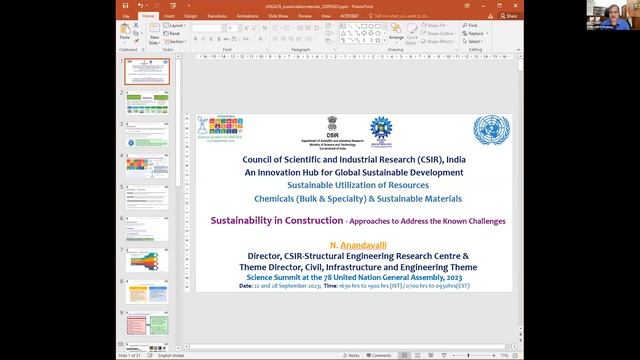Switch to the Slide Show tab
Screen dimensions: 640x360
click(278, 16)
